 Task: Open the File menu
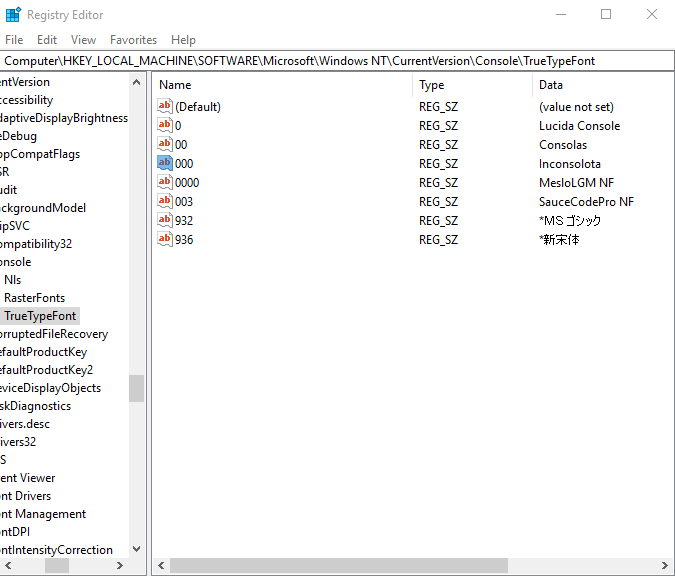14,40
